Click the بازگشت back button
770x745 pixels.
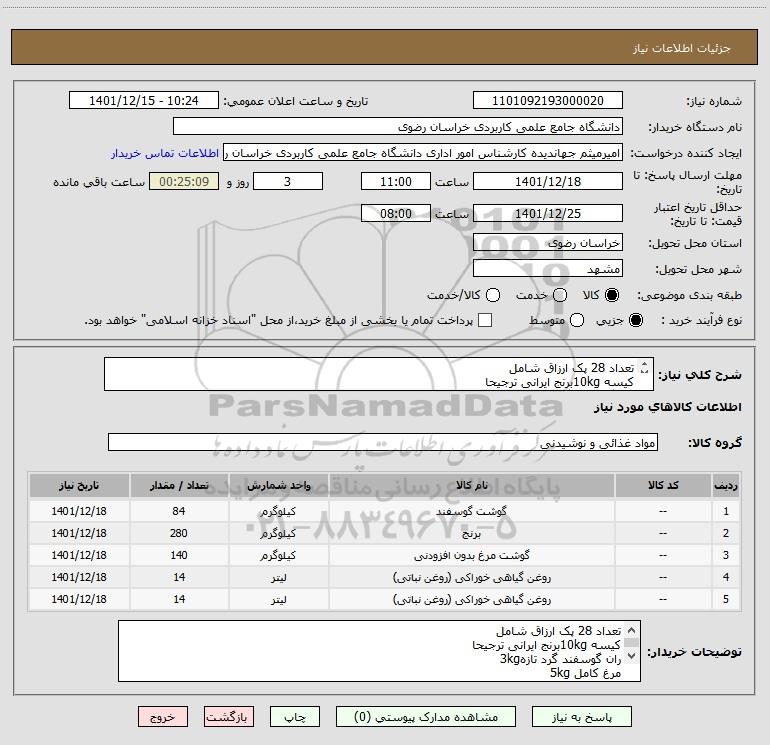[229, 717]
